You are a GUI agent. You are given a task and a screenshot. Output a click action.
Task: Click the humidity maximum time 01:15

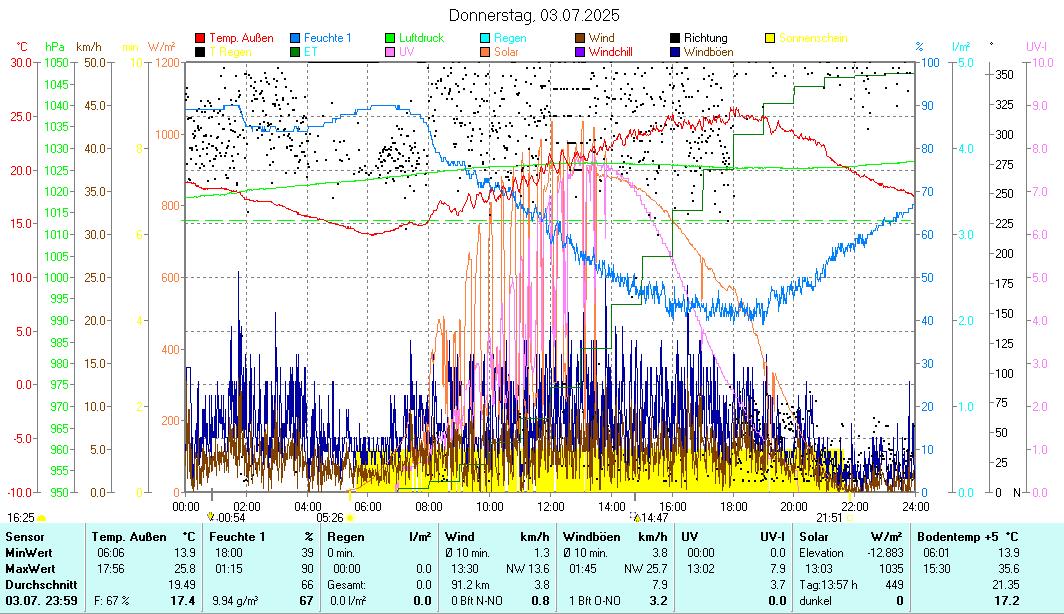[229, 569]
